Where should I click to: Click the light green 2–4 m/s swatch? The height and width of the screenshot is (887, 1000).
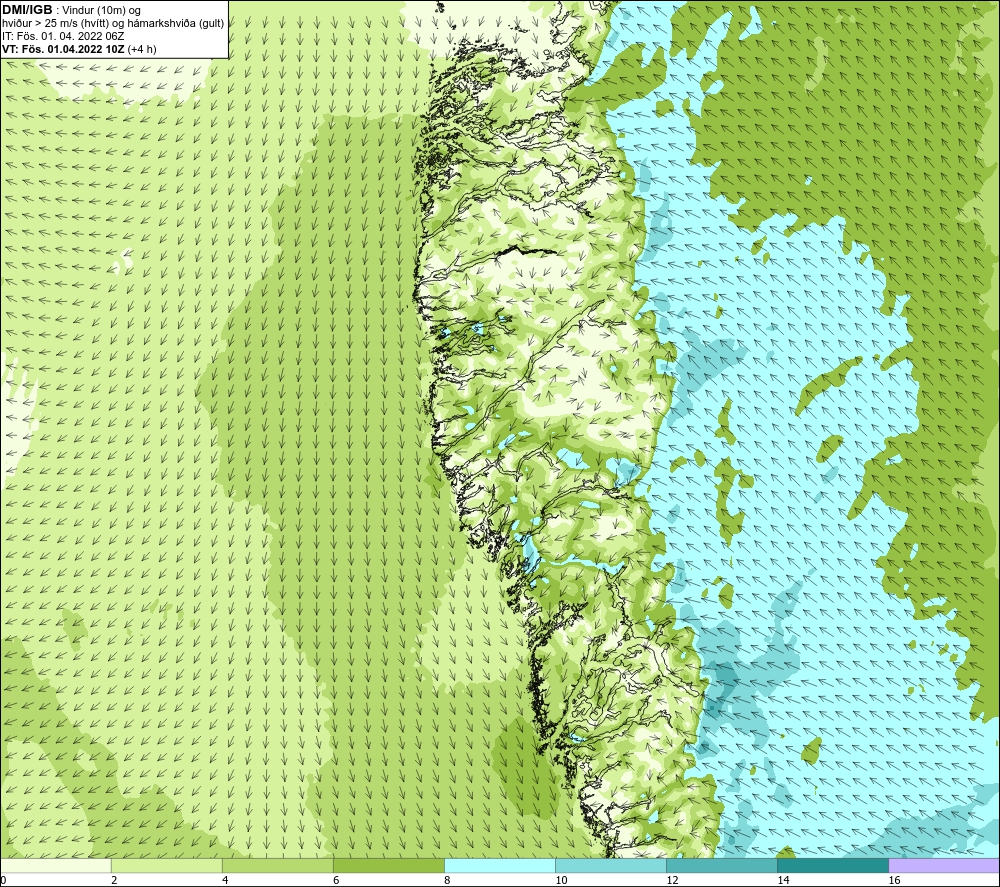167,865
